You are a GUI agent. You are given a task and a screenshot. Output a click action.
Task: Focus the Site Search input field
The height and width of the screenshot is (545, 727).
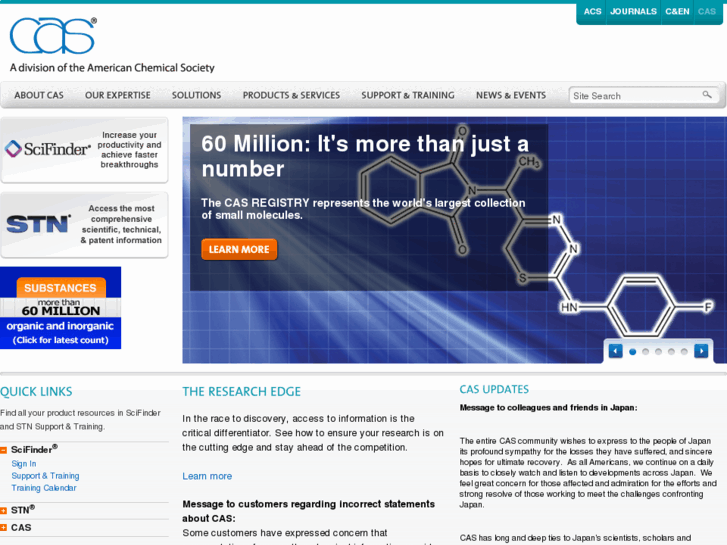tap(636, 96)
